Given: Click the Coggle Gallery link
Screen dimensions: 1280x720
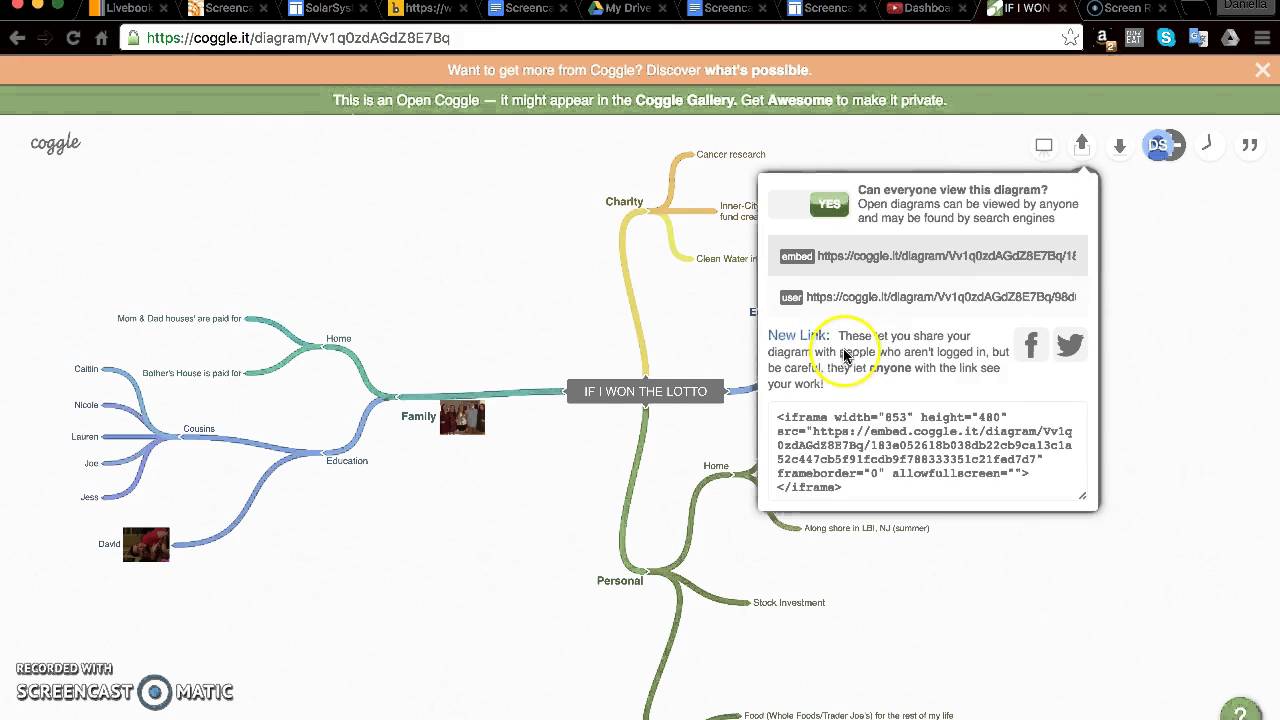Looking at the screenshot, I should pos(684,100).
